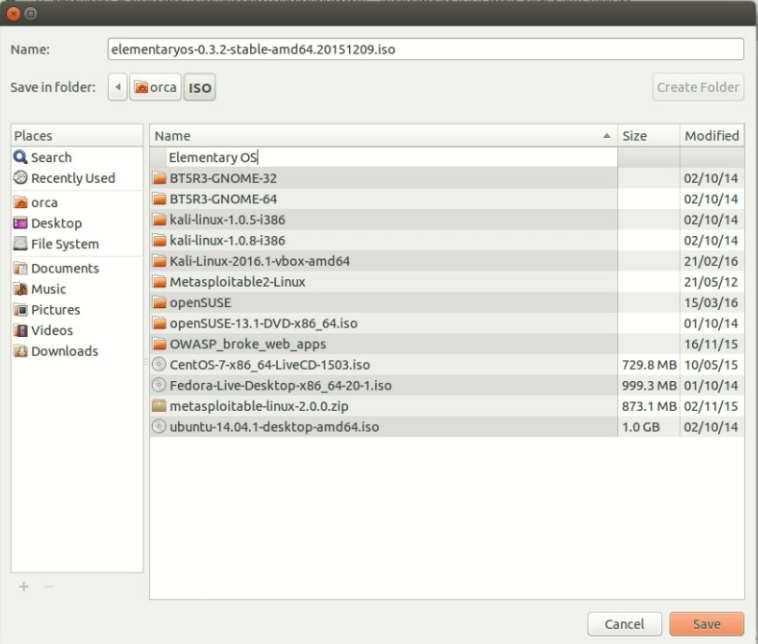Open the Recently Used label in Places
Image resolution: width=758 pixels, height=644 pixels.
tap(73, 178)
